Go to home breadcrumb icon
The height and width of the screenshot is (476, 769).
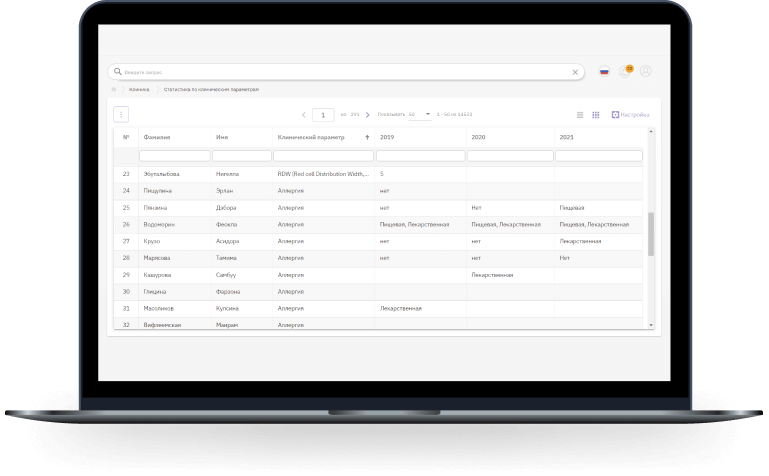click(114, 89)
